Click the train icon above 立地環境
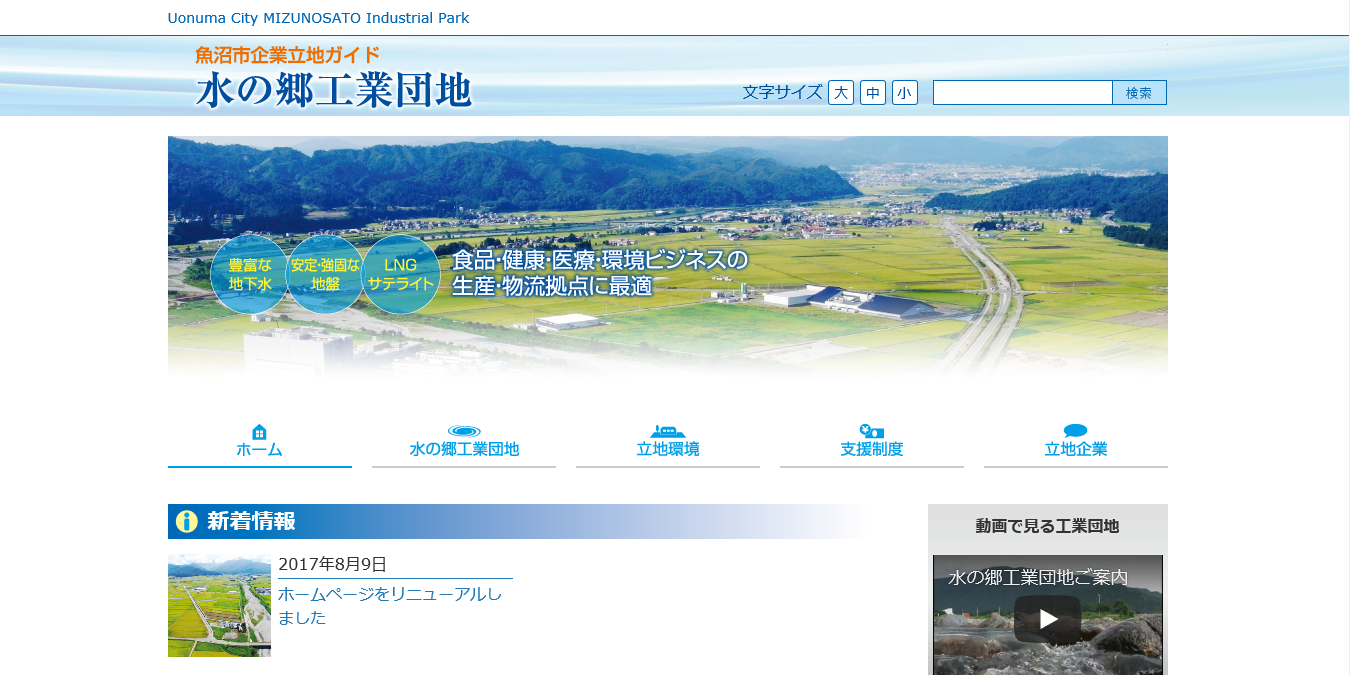Screen dimensions: 1350x675 pyautogui.click(x=668, y=431)
